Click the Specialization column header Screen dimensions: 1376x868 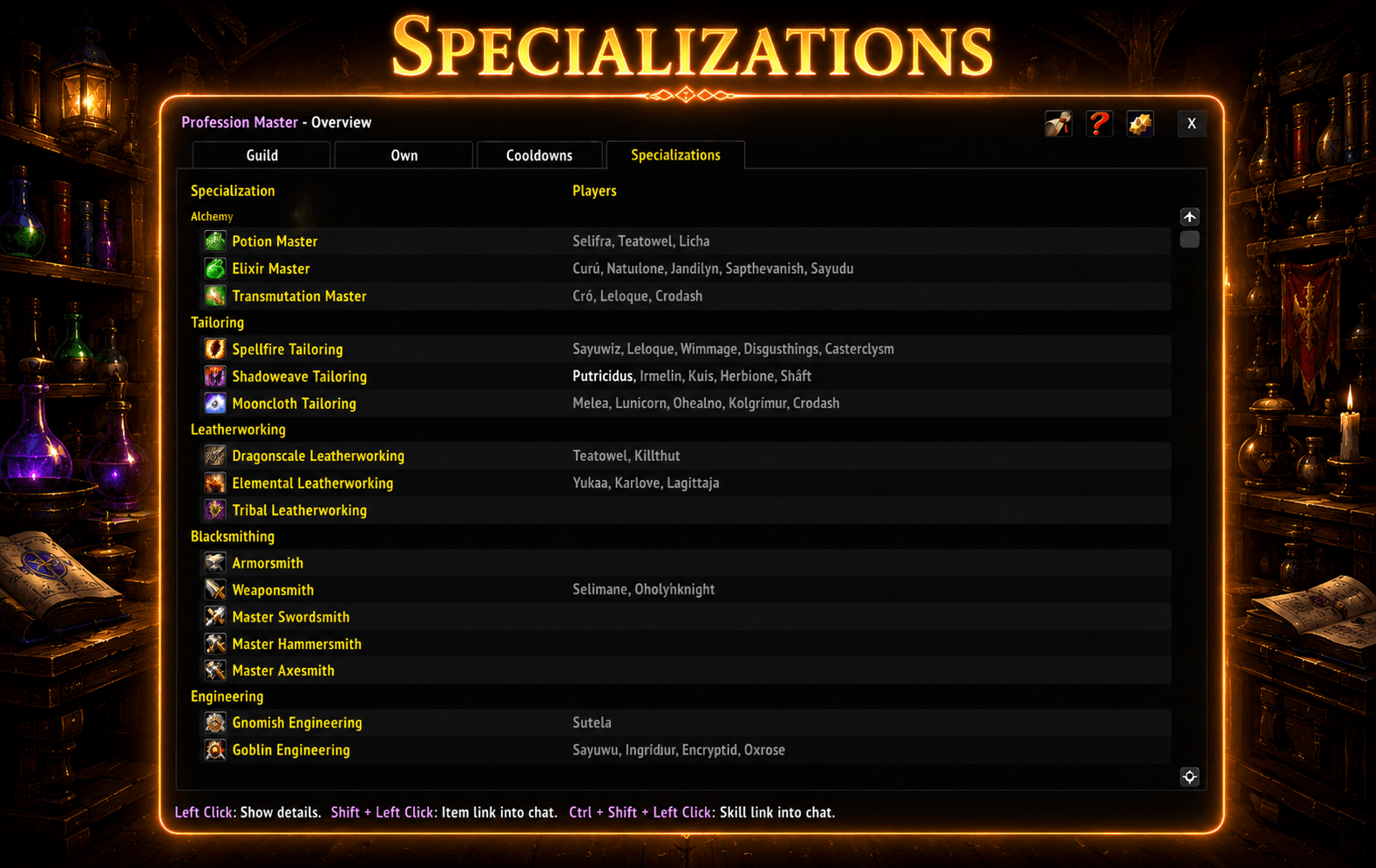click(x=233, y=191)
